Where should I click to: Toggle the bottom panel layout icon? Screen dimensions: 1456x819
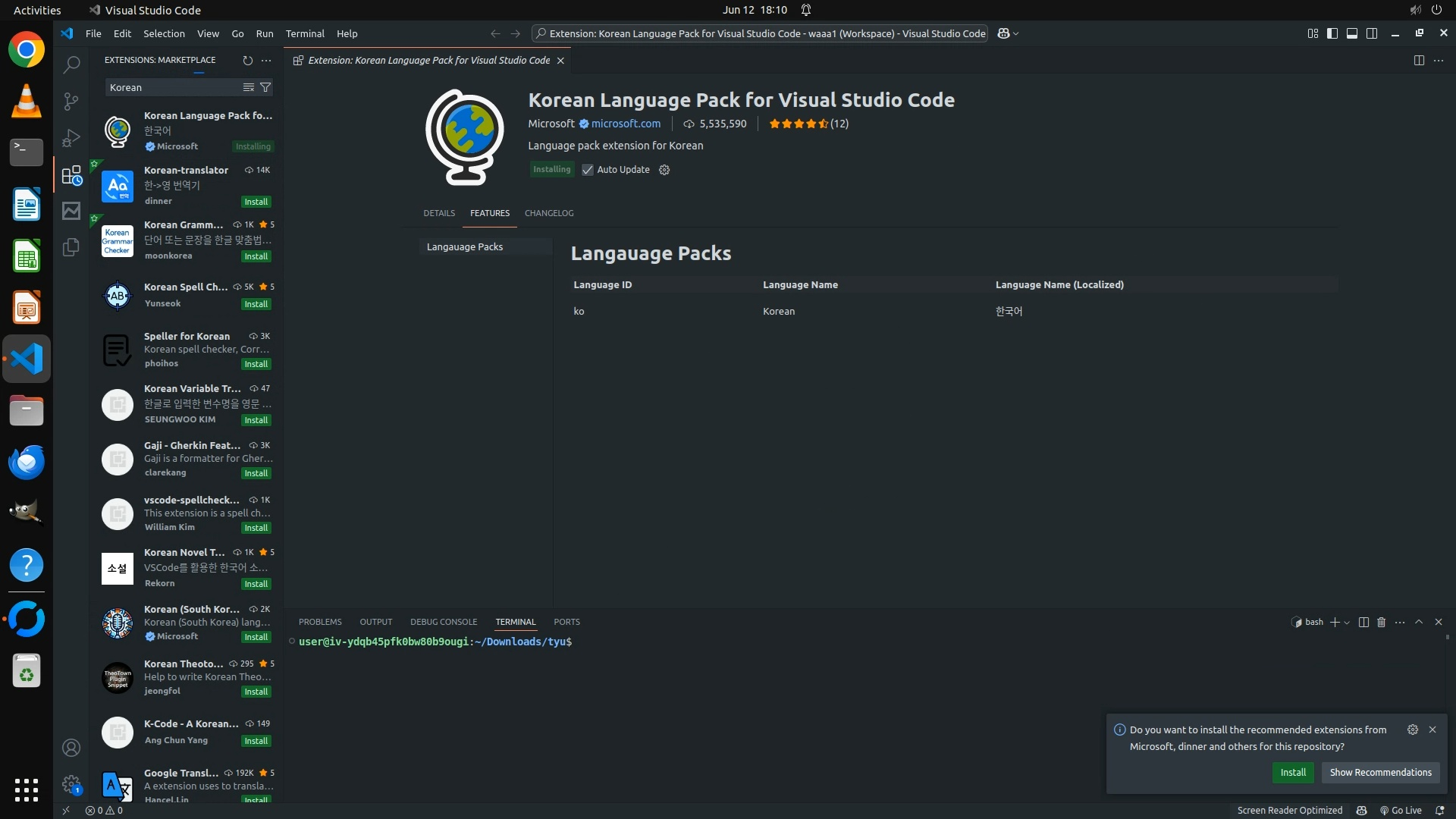tap(1352, 33)
